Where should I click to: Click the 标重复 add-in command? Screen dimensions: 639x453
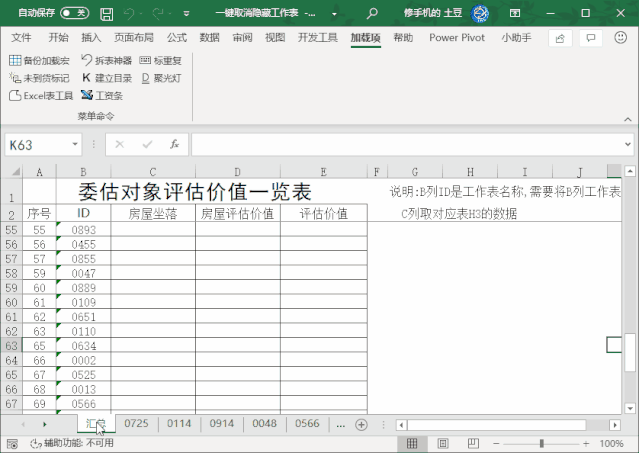(x=160, y=61)
